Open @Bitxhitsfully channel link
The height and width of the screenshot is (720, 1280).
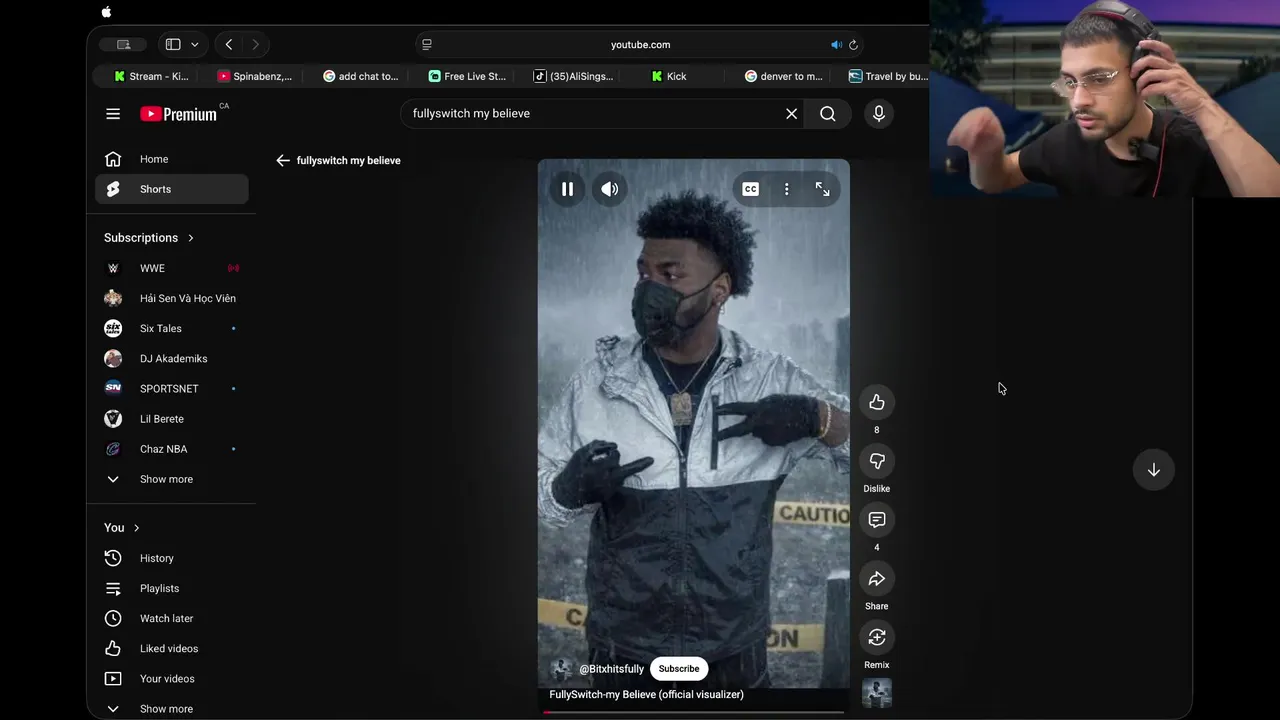pos(612,669)
